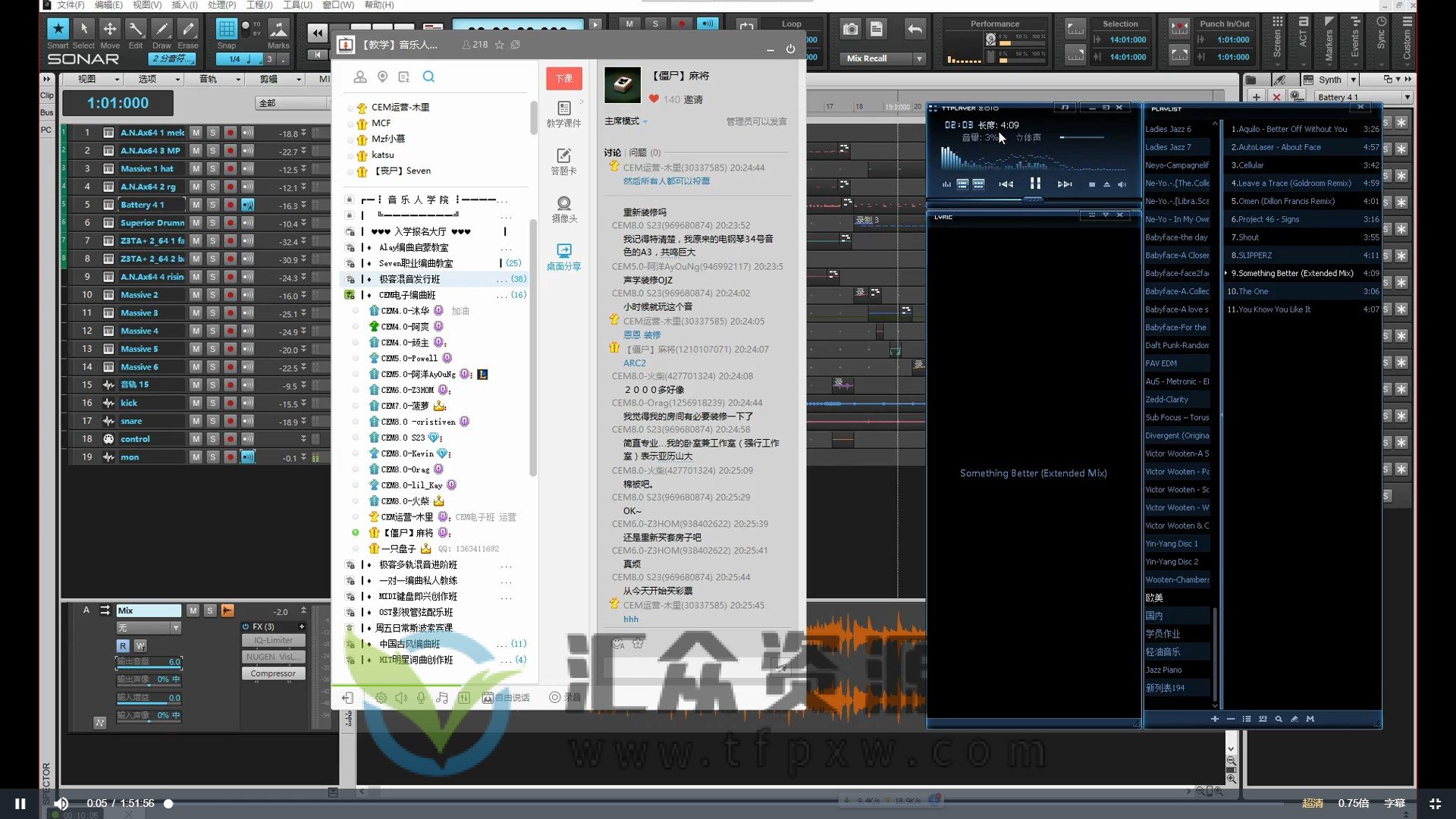Click 自由说话 free talk button
The image size is (1456, 819).
tap(507, 698)
